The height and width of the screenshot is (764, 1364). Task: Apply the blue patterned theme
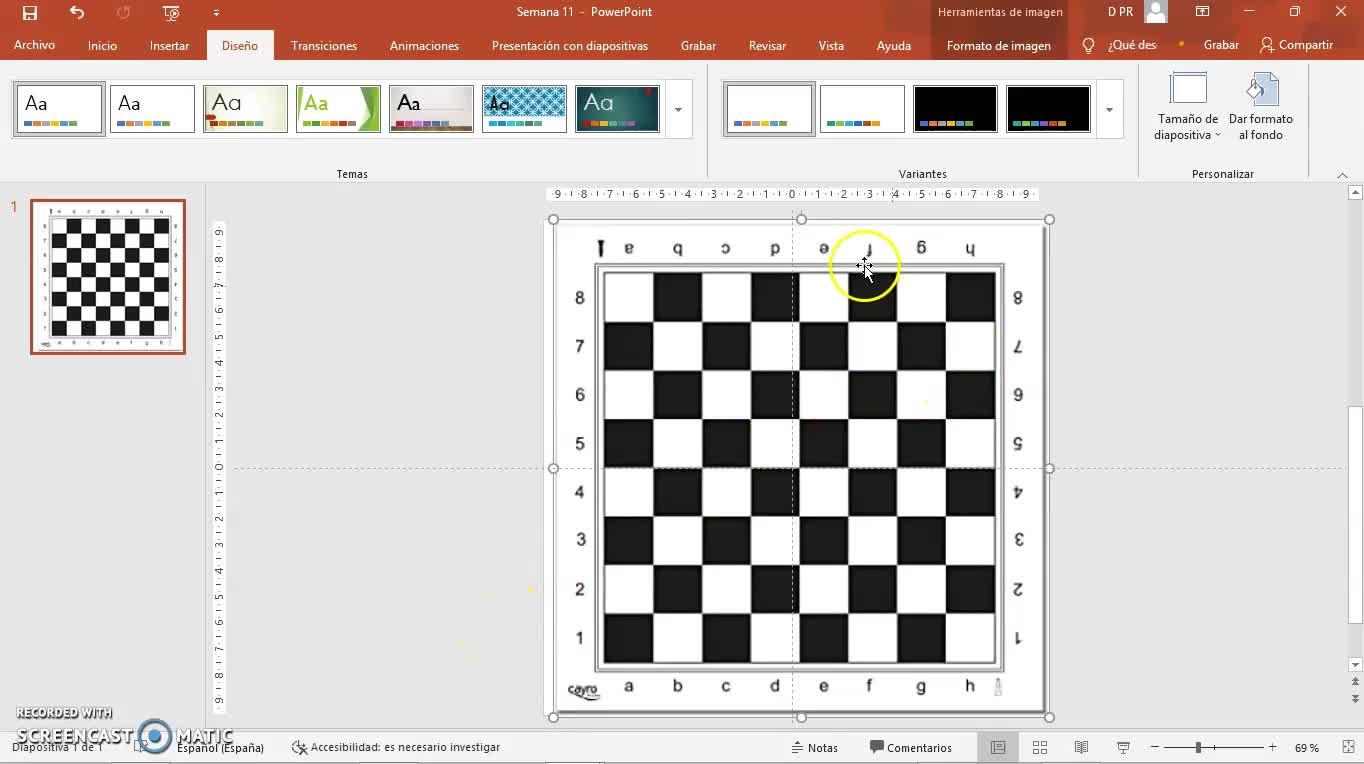pyautogui.click(x=524, y=109)
